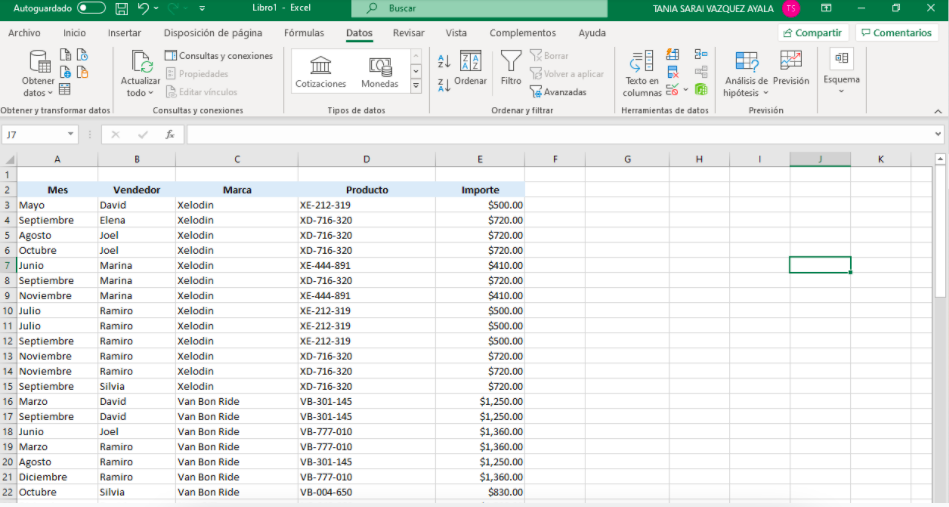Open the Complementos tab

[522, 33]
